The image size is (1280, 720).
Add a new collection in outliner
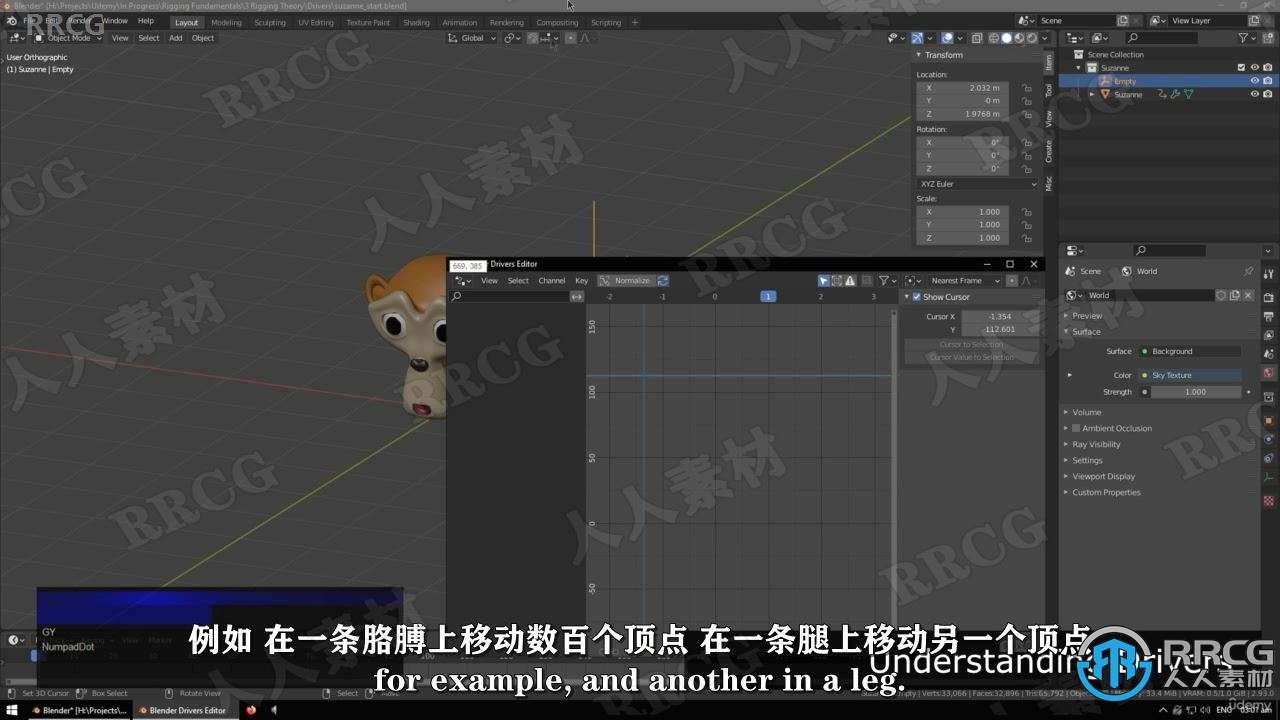coord(1268,38)
